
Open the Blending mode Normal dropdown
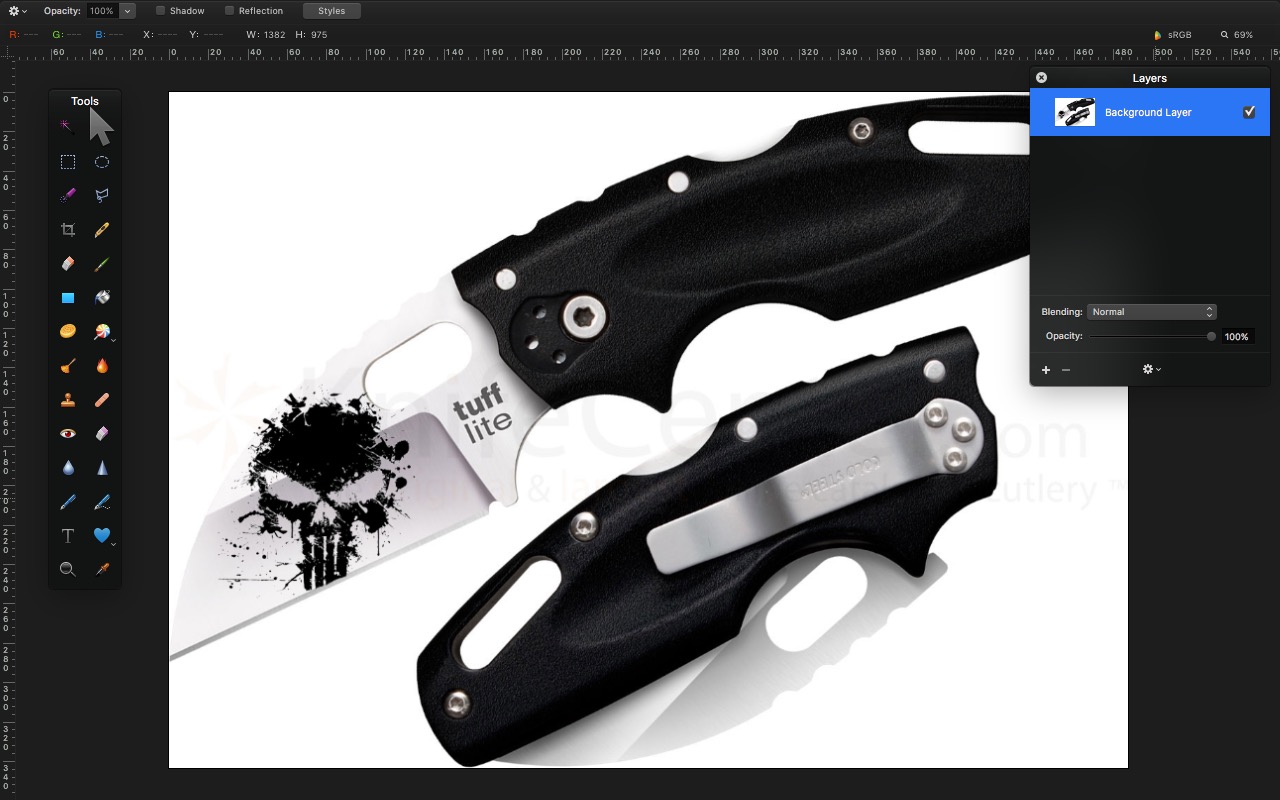pos(1151,312)
